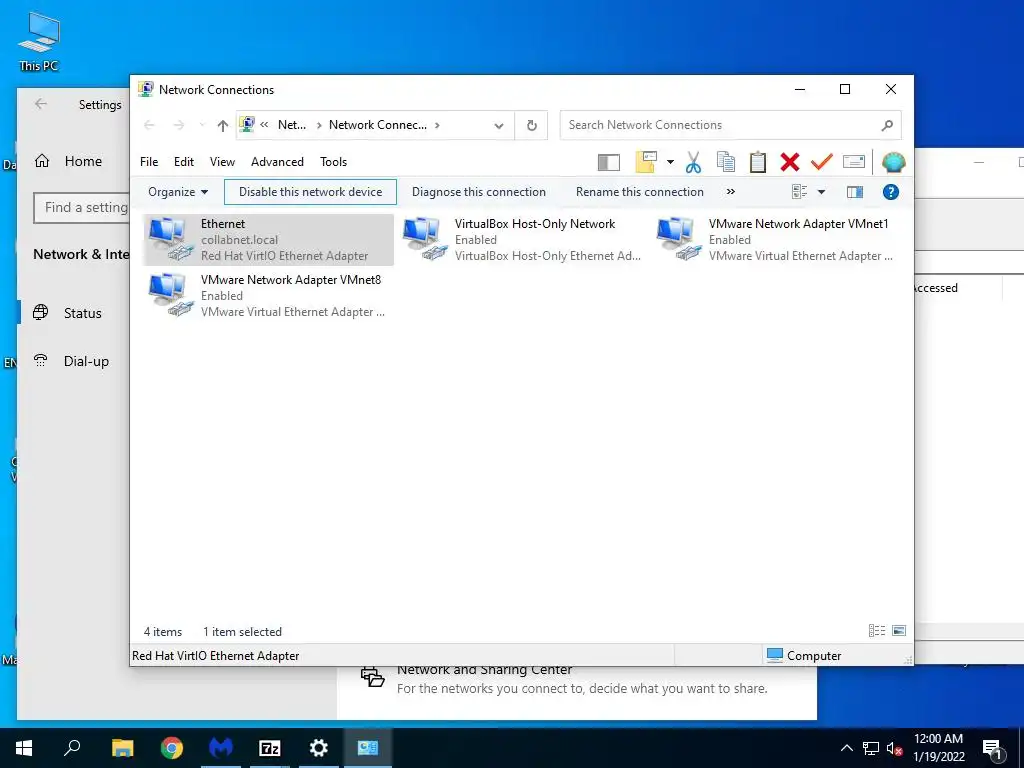This screenshot has width=1024, height=768.
Task: Open the Organize dropdown
Action: click(x=178, y=192)
